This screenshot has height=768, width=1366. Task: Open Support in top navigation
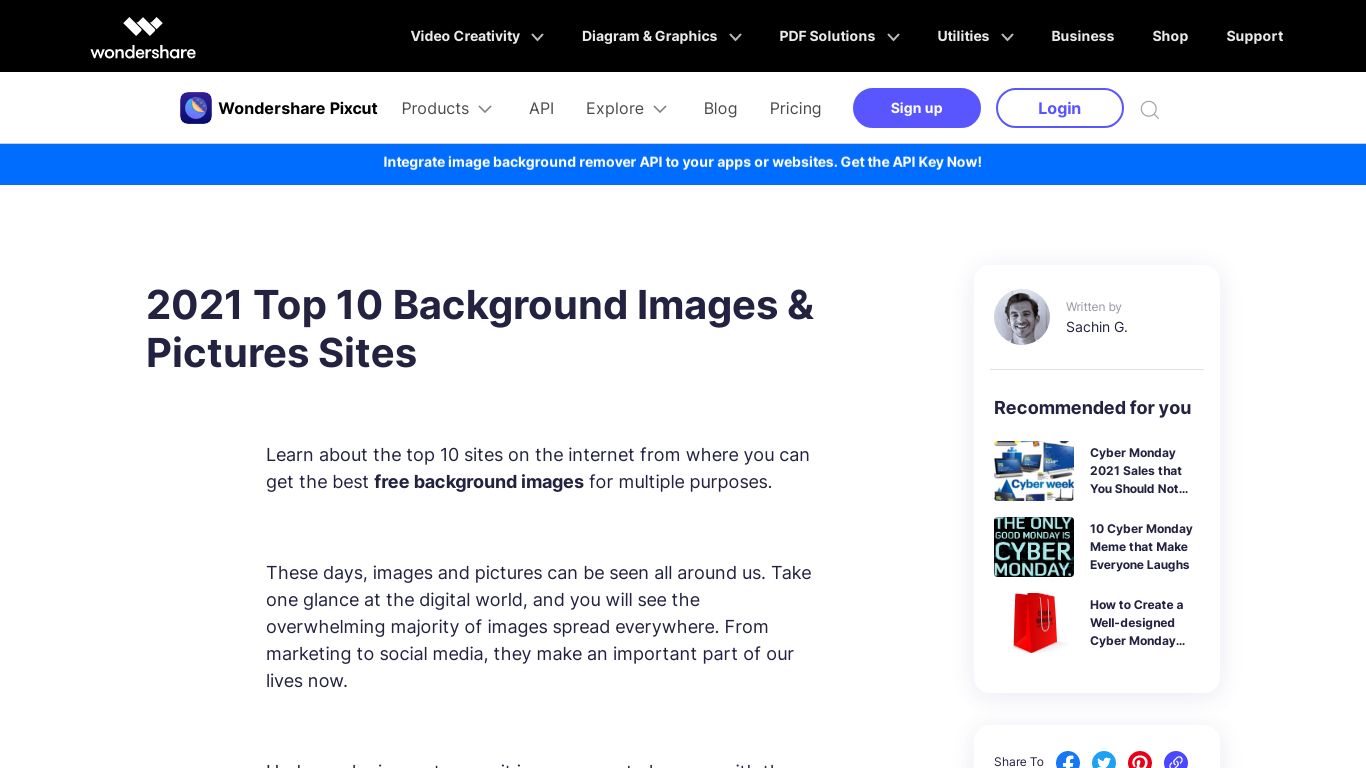click(1255, 36)
